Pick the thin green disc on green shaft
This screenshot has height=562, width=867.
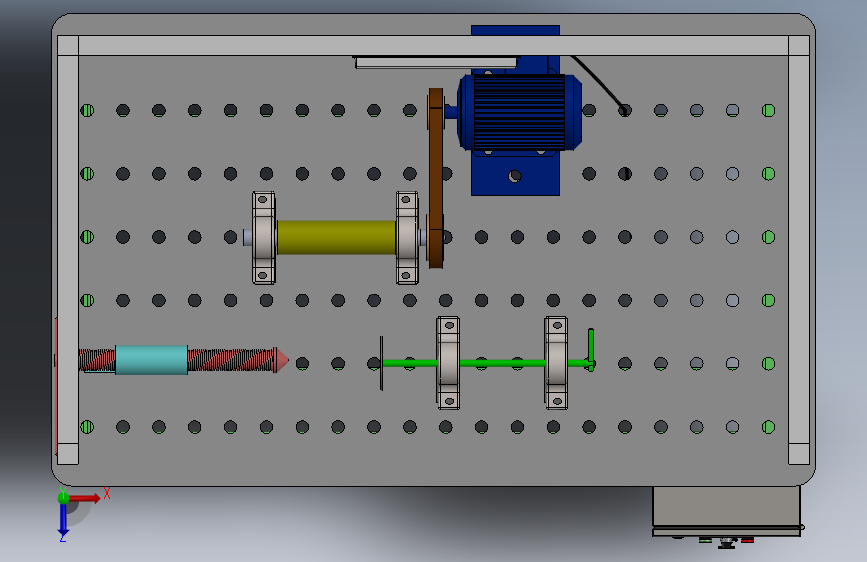tap(382, 363)
